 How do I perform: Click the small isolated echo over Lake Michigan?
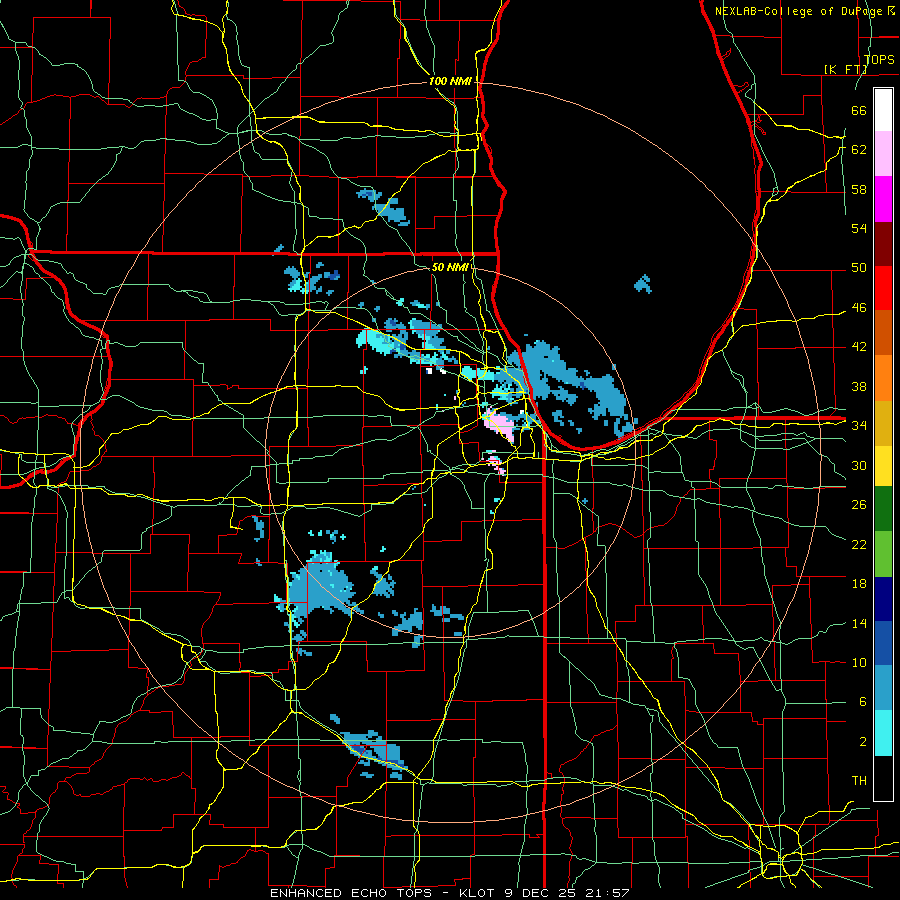(643, 284)
